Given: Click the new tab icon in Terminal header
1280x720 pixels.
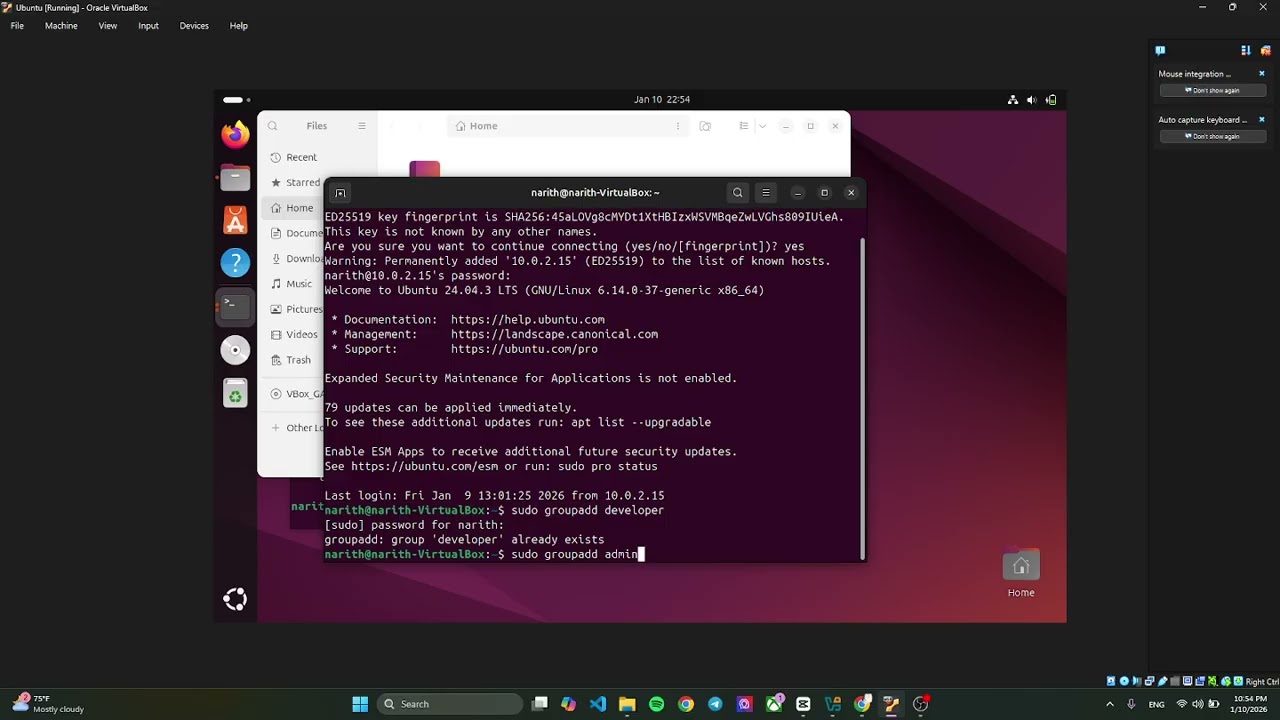Looking at the screenshot, I should [340, 193].
